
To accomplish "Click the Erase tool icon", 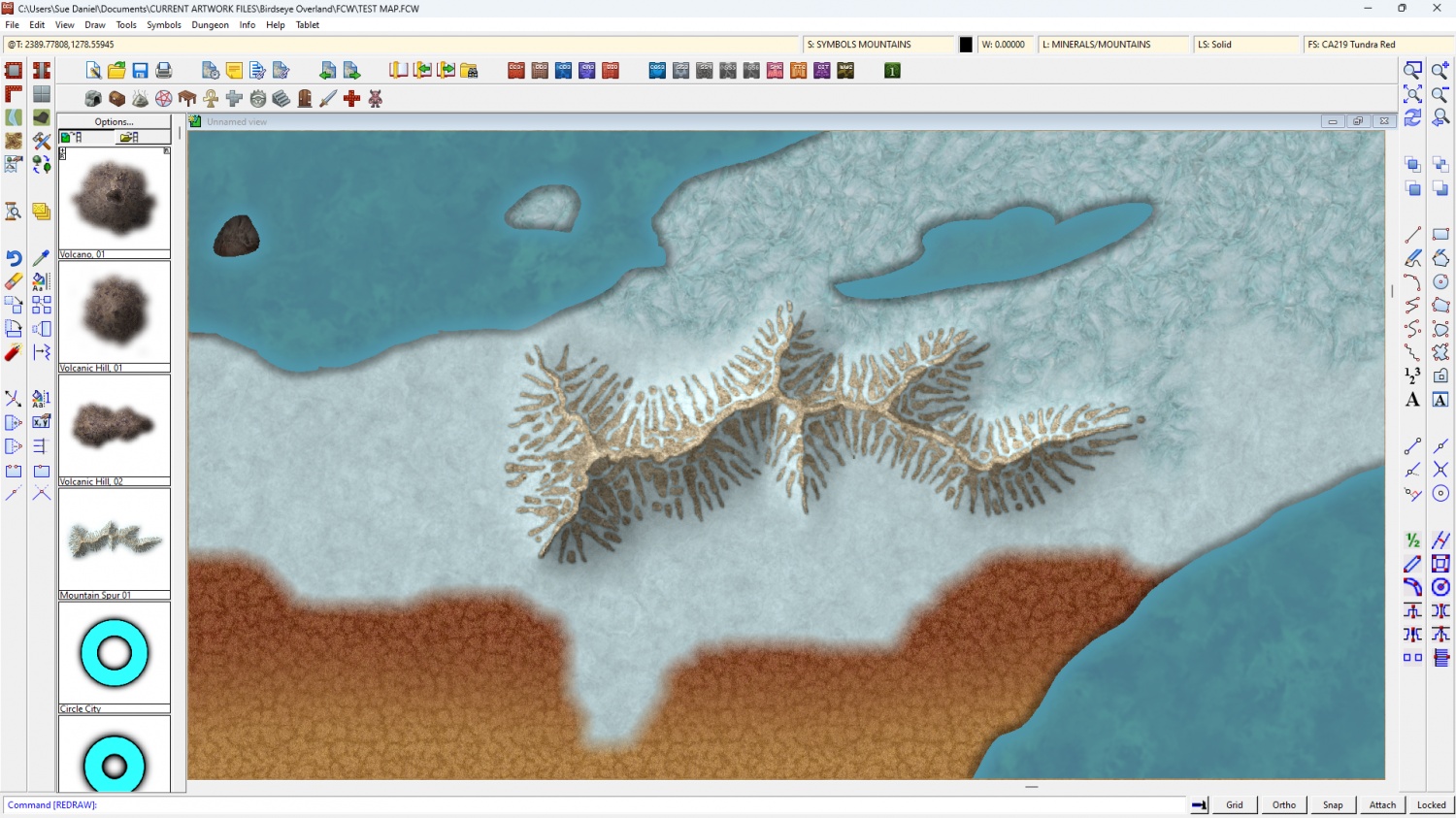I will pyautogui.click(x=14, y=281).
